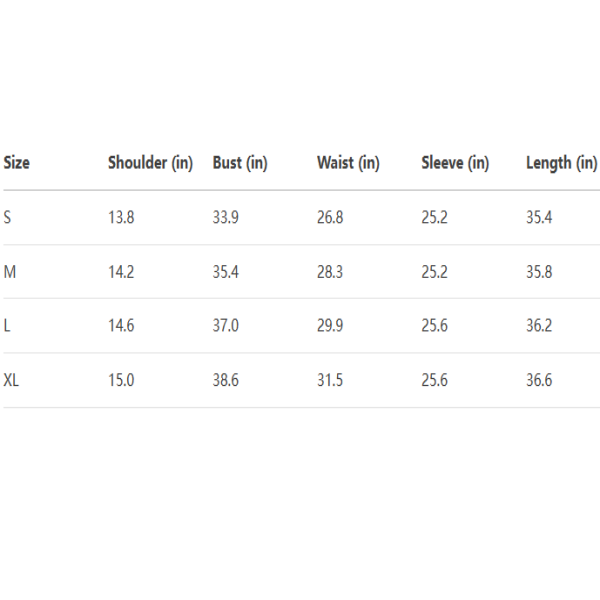The height and width of the screenshot is (600, 600).
Task: Select the Bust (in) column header
Action: (240, 163)
